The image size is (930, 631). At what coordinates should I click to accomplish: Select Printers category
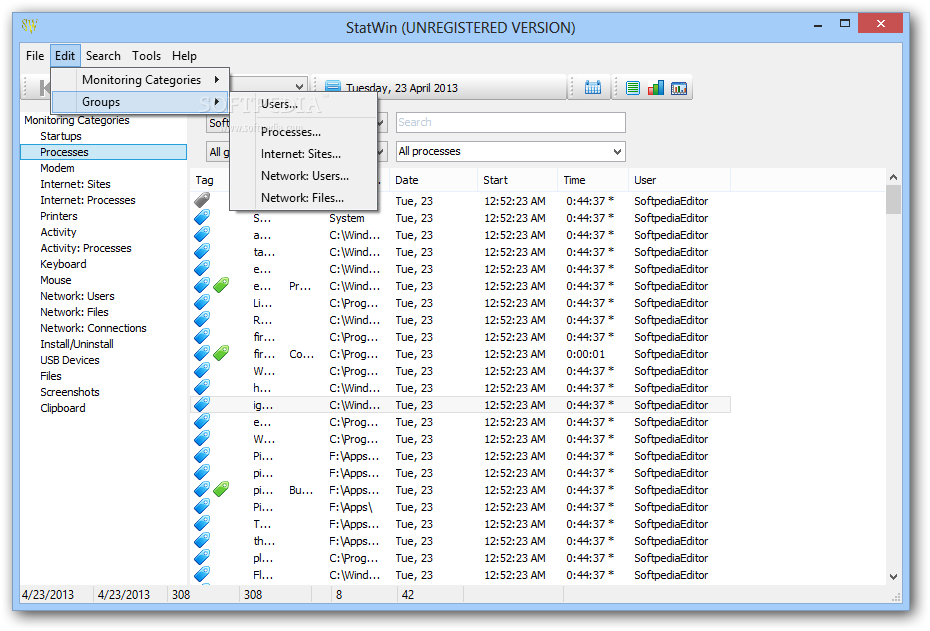point(59,216)
